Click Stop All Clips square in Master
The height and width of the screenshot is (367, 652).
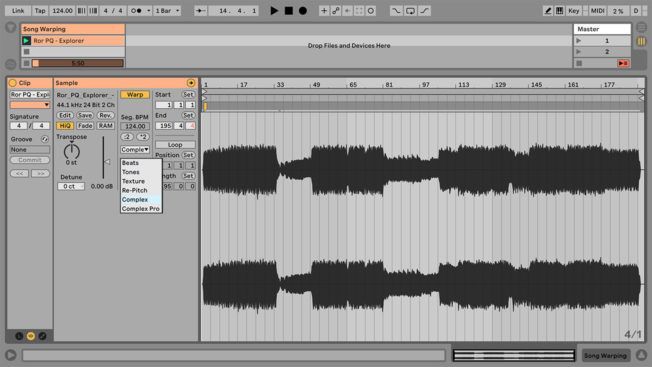[579, 63]
